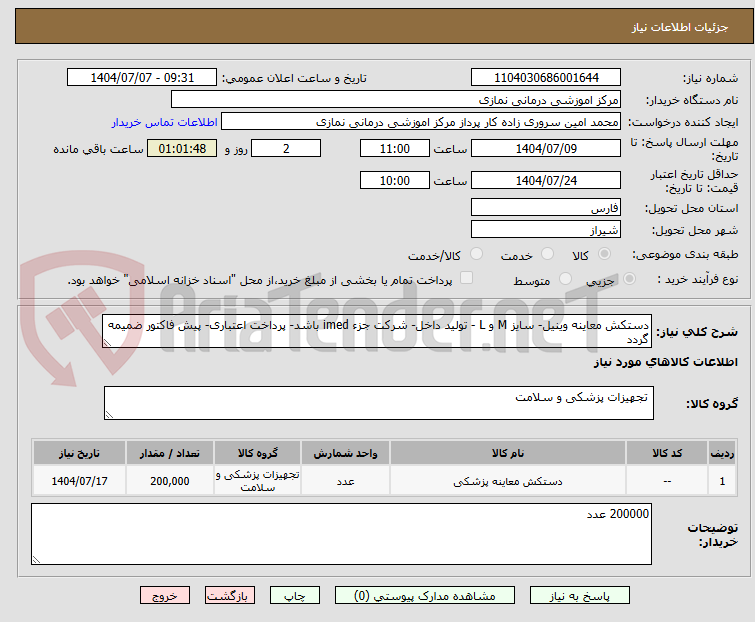Image resolution: width=755 pixels, height=622 pixels.
Task: Click the پاسخ به نیاز button
Action: coord(579,596)
